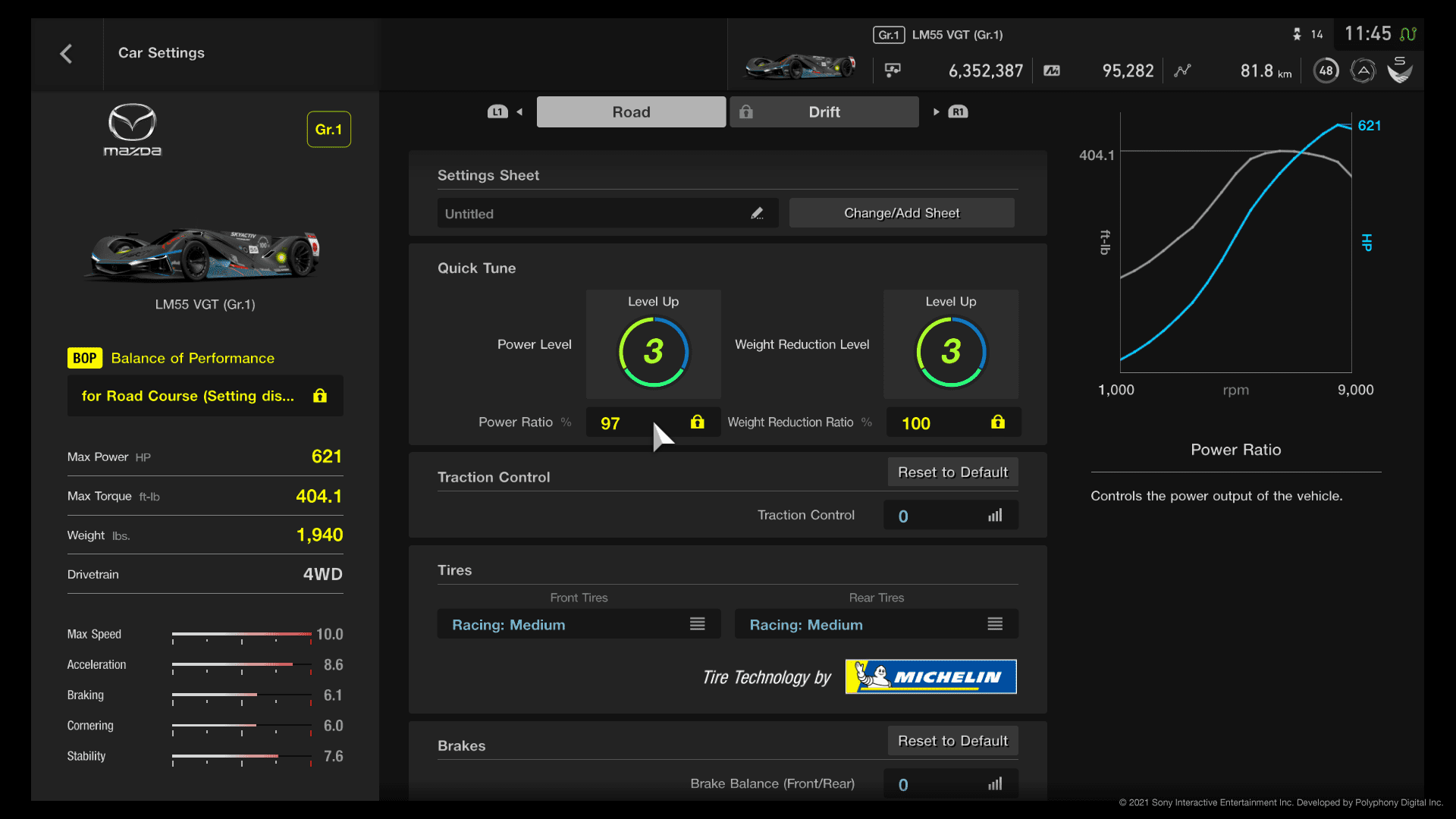Screen dimensions: 1456x819
Task: Click the Mazda logo
Action: pyautogui.click(x=133, y=130)
